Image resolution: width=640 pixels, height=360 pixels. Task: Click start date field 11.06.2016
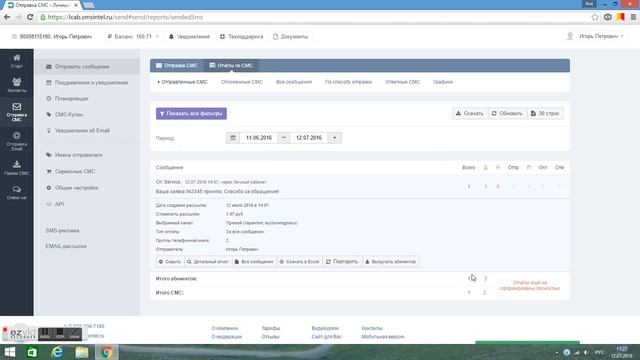[259, 138]
